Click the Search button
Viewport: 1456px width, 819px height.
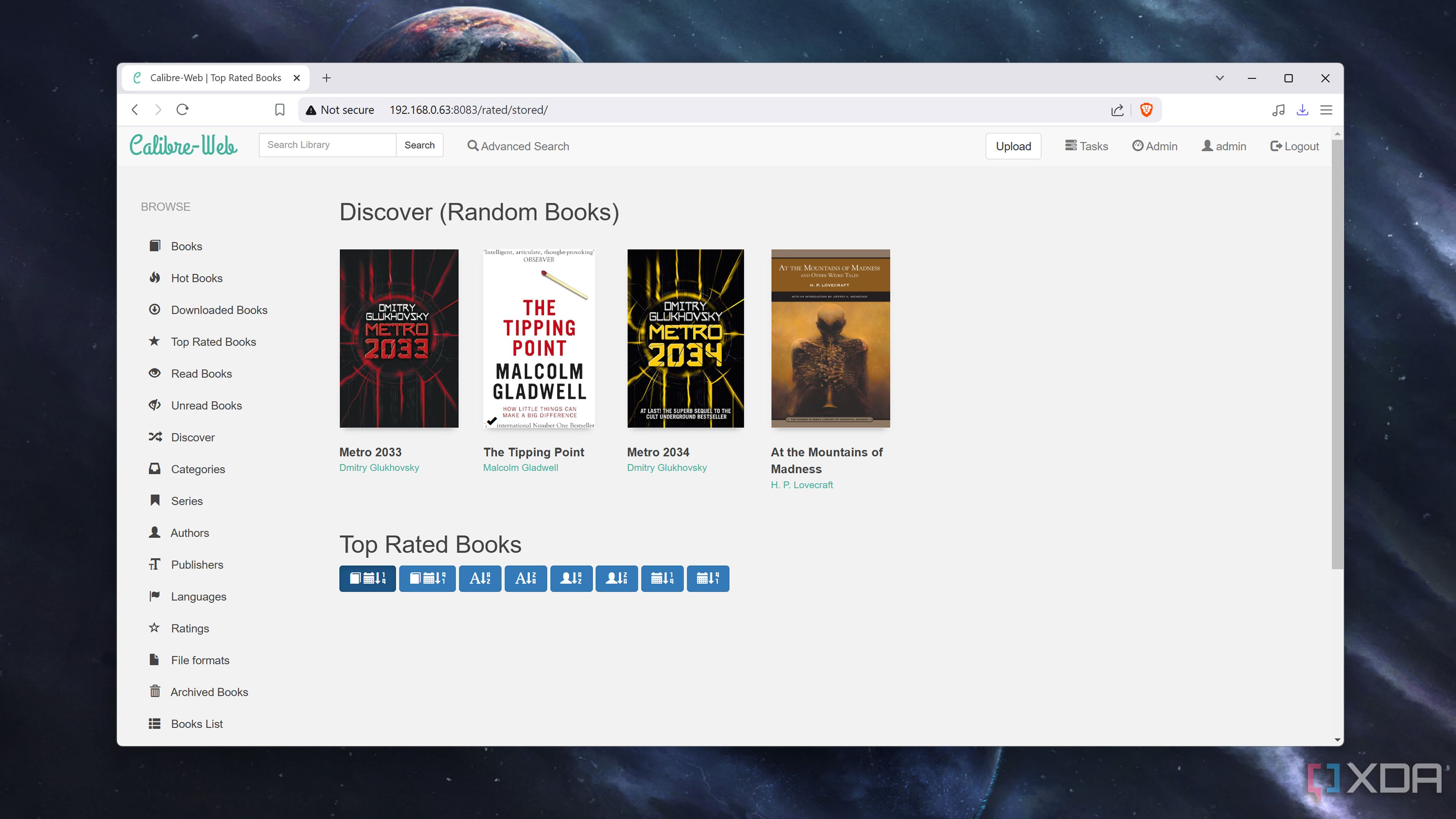[419, 145]
